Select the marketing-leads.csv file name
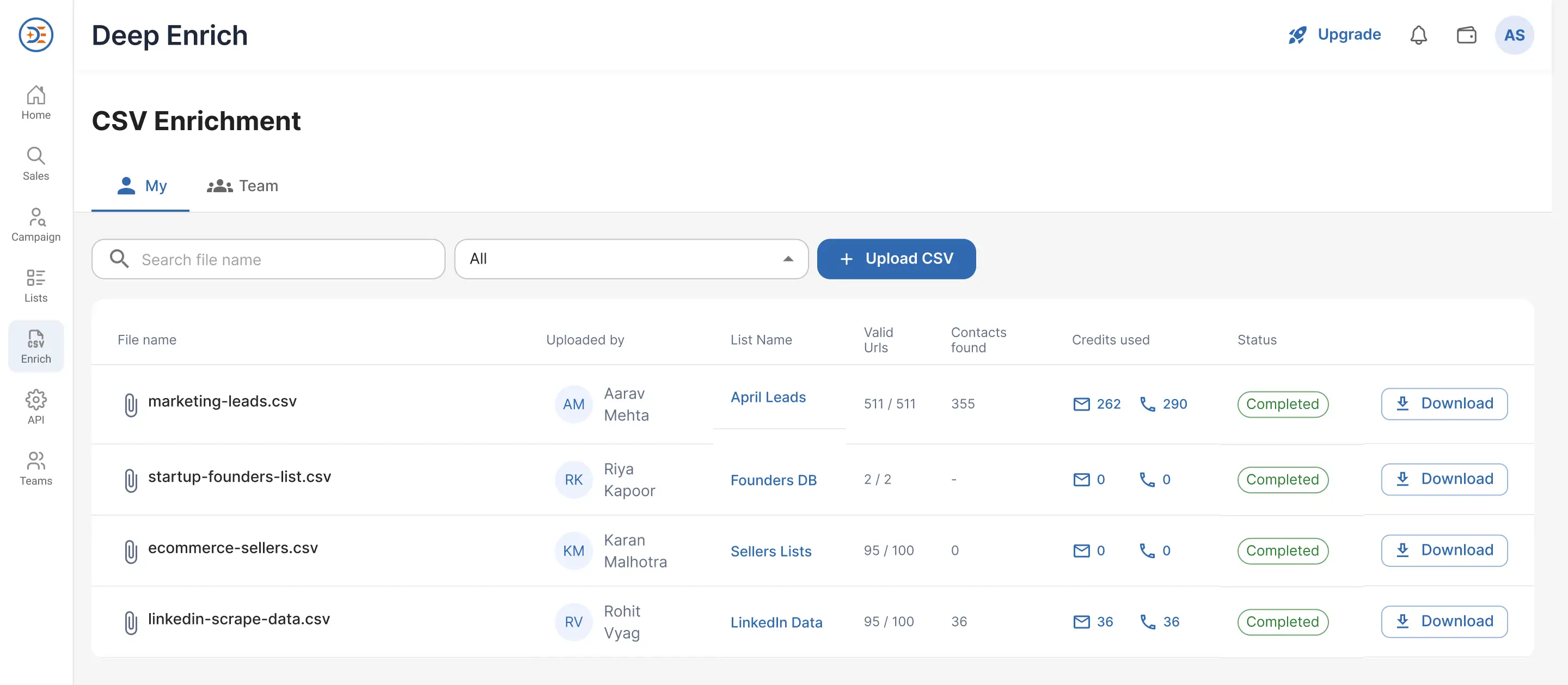1568x685 pixels. 222,401
